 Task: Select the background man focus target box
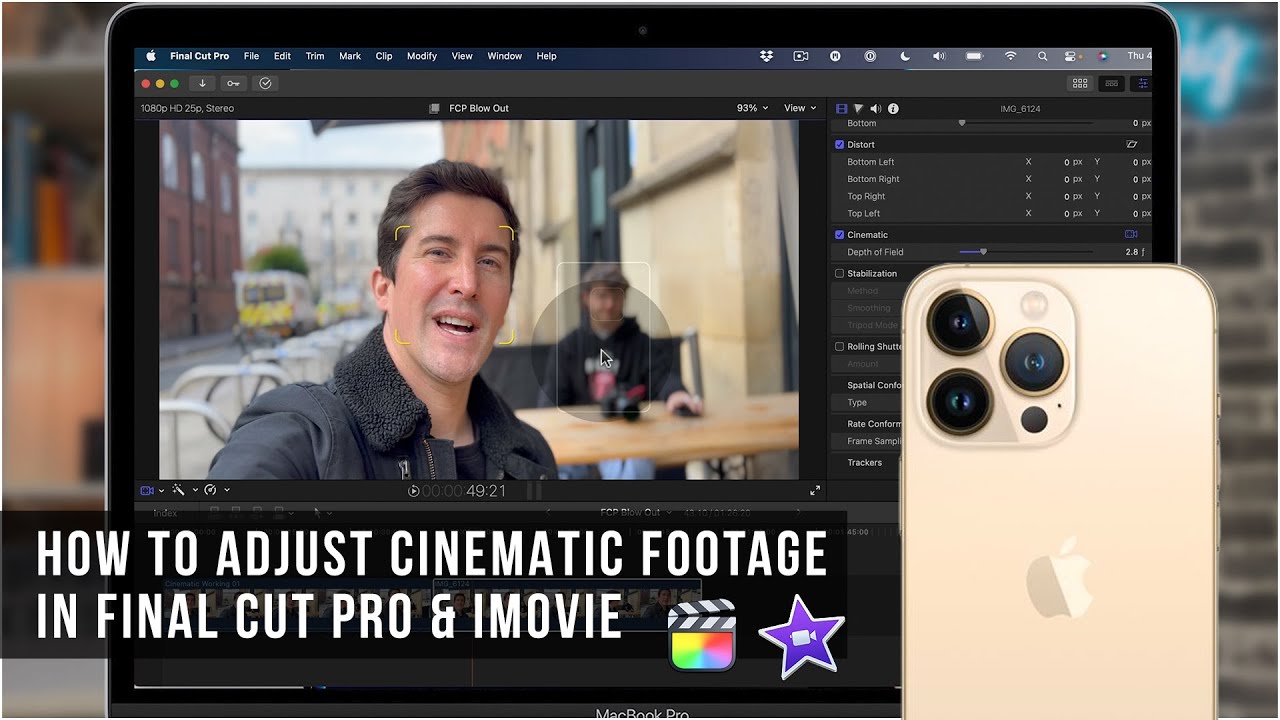603,337
